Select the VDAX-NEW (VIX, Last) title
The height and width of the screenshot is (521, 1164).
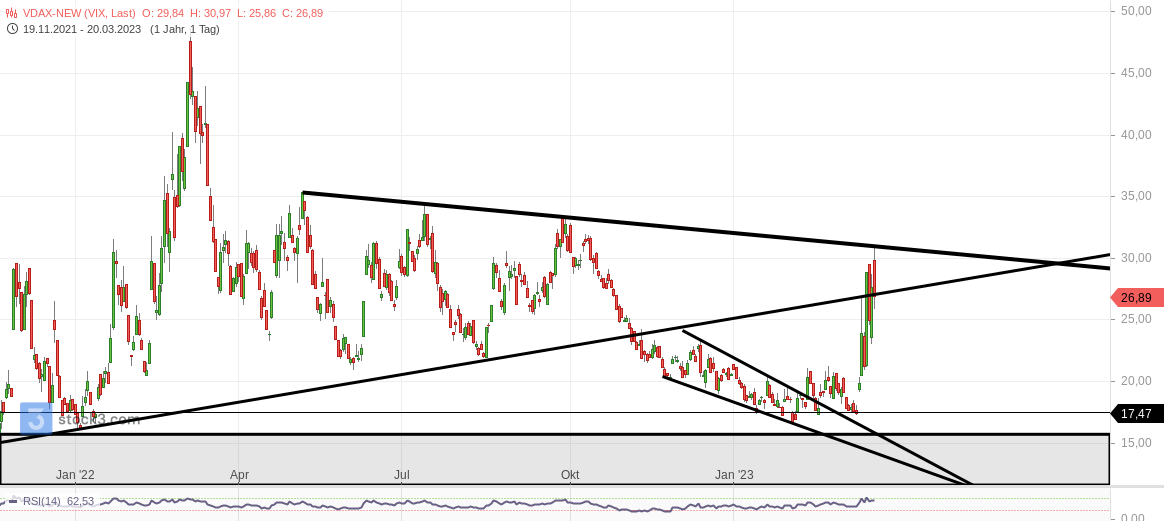pos(79,13)
